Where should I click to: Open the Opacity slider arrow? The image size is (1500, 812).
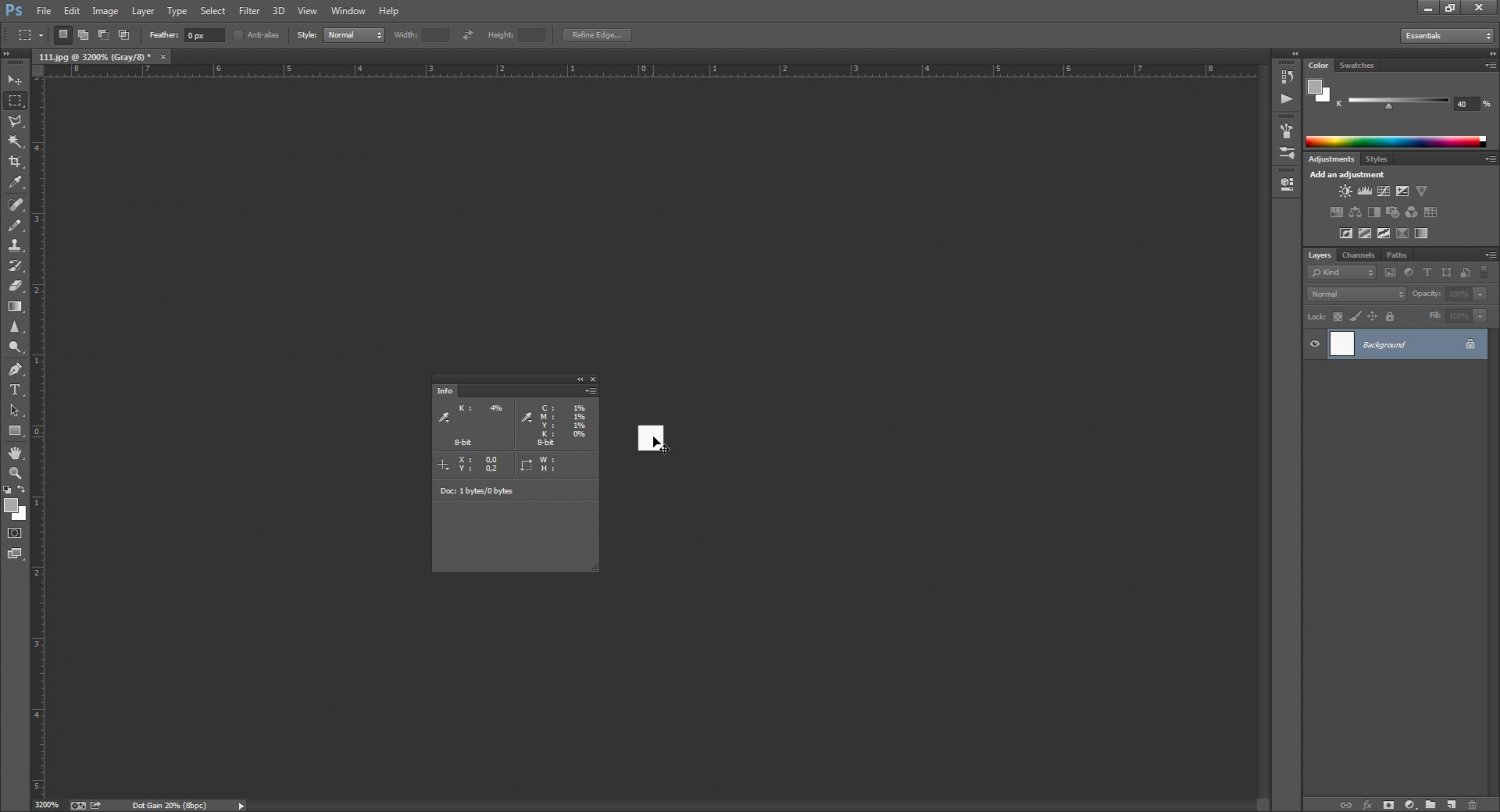click(1480, 294)
